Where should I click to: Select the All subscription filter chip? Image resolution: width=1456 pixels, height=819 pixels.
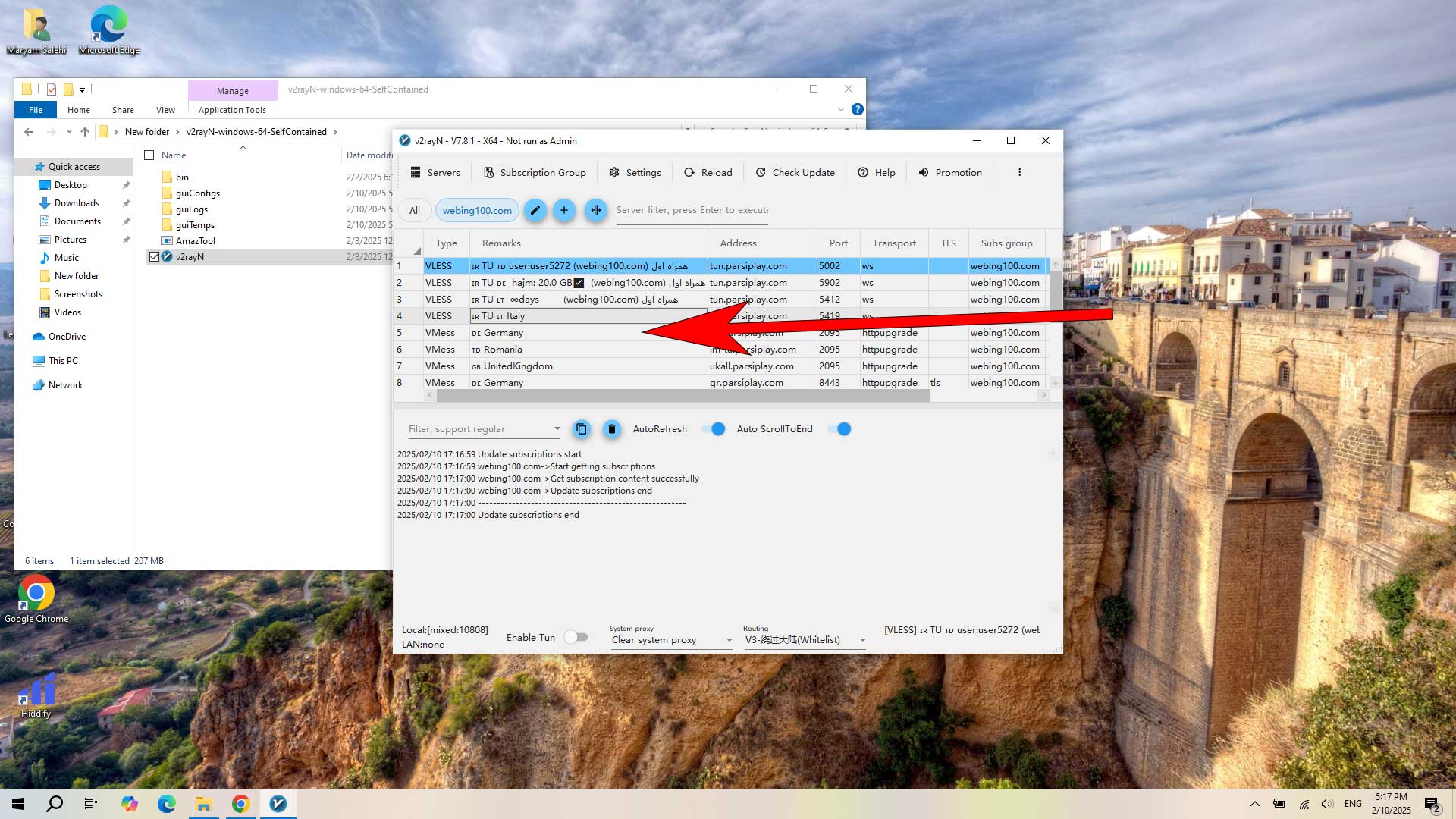tap(415, 210)
